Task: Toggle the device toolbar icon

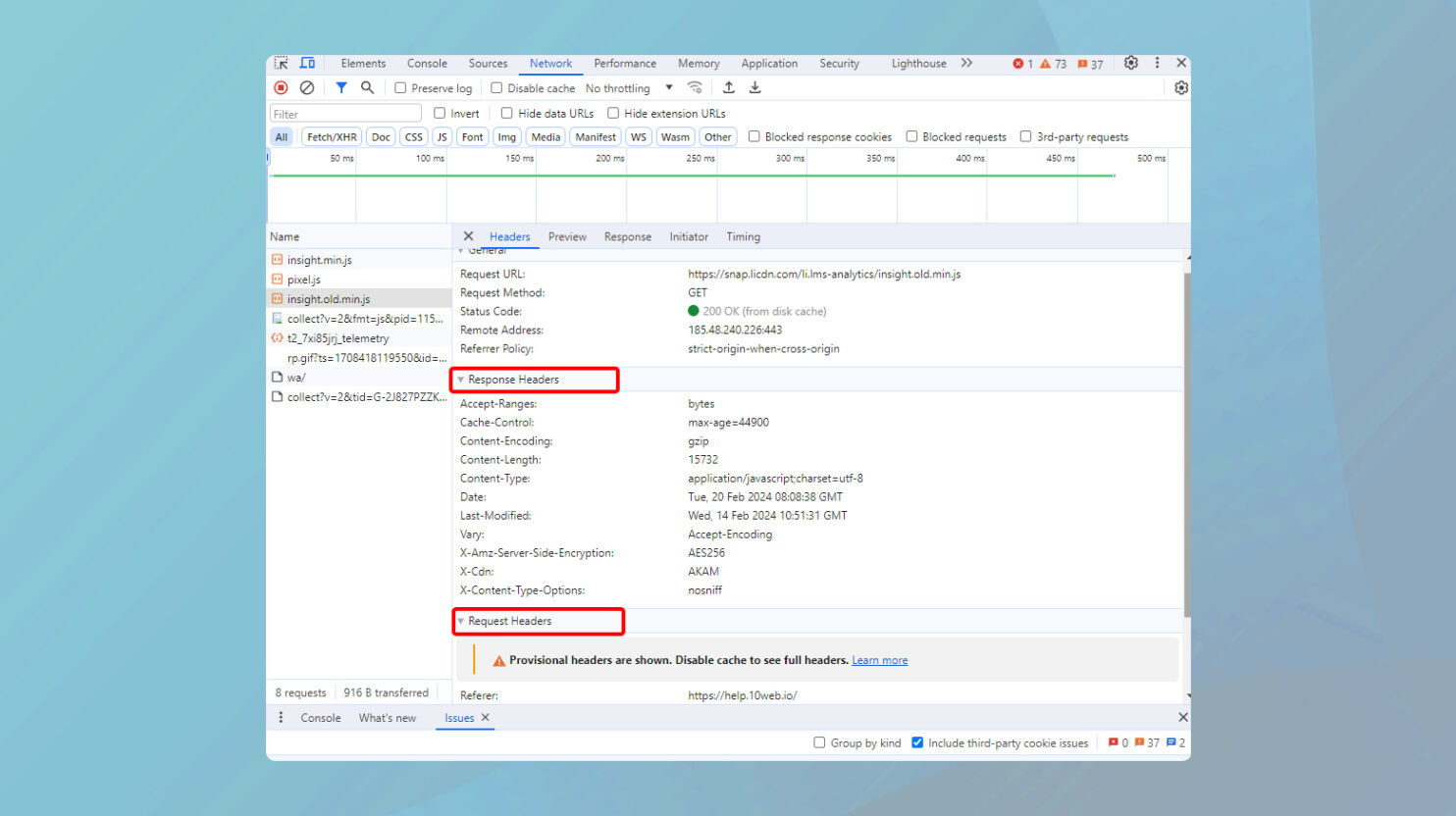Action: coord(307,63)
